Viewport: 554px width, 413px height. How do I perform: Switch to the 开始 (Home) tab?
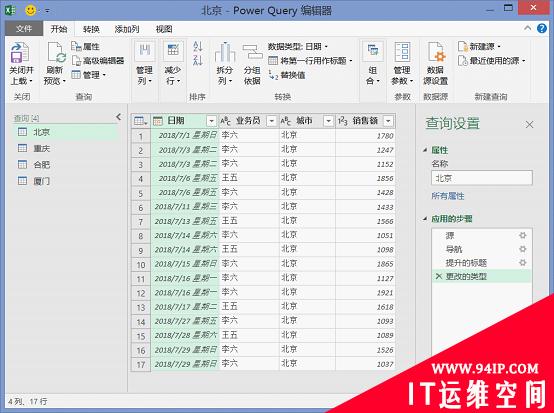pyautogui.click(x=59, y=29)
